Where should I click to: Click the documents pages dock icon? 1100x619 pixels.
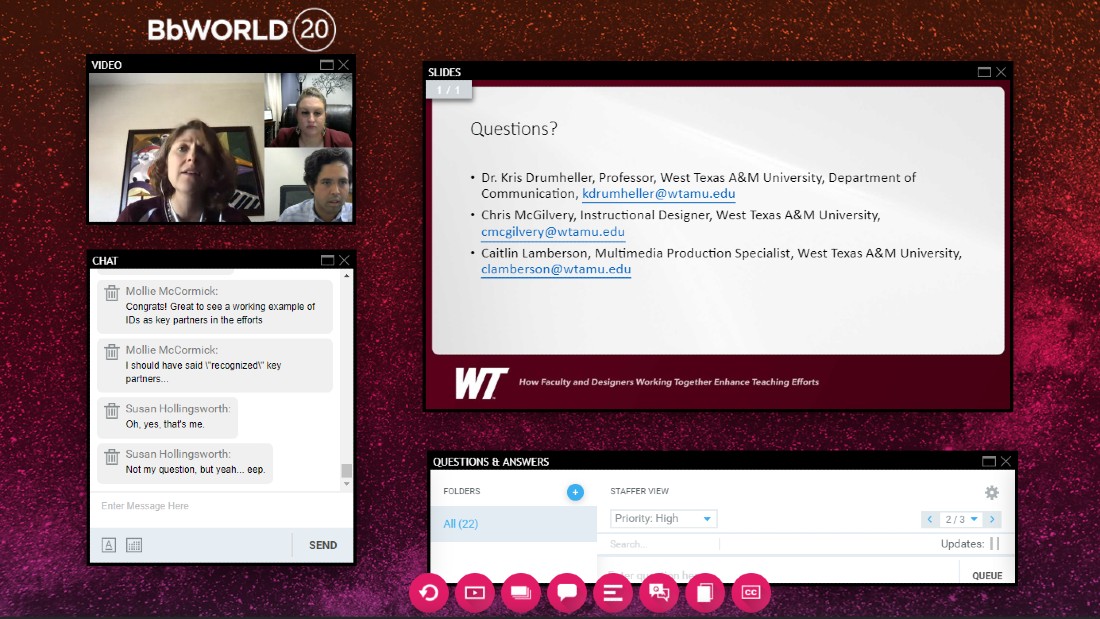pyautogui.click(x=705, y=592)
